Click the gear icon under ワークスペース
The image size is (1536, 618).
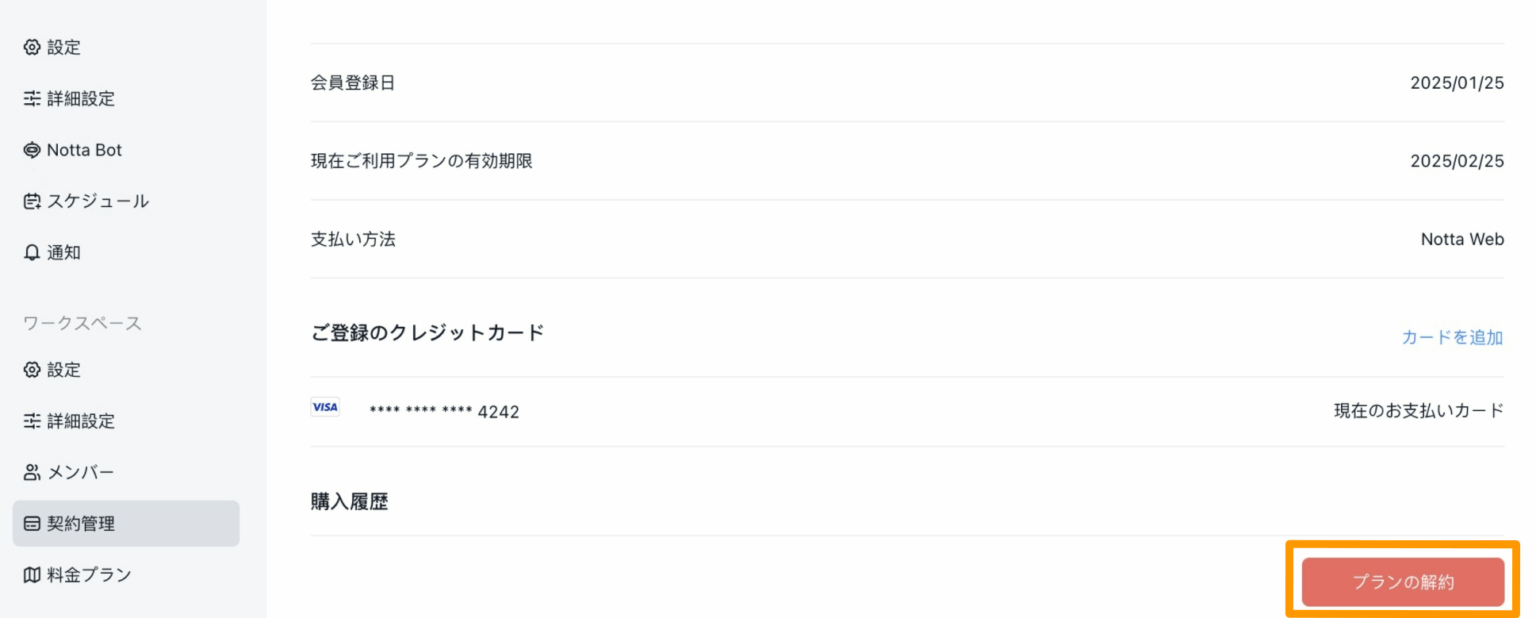(32, 370)
